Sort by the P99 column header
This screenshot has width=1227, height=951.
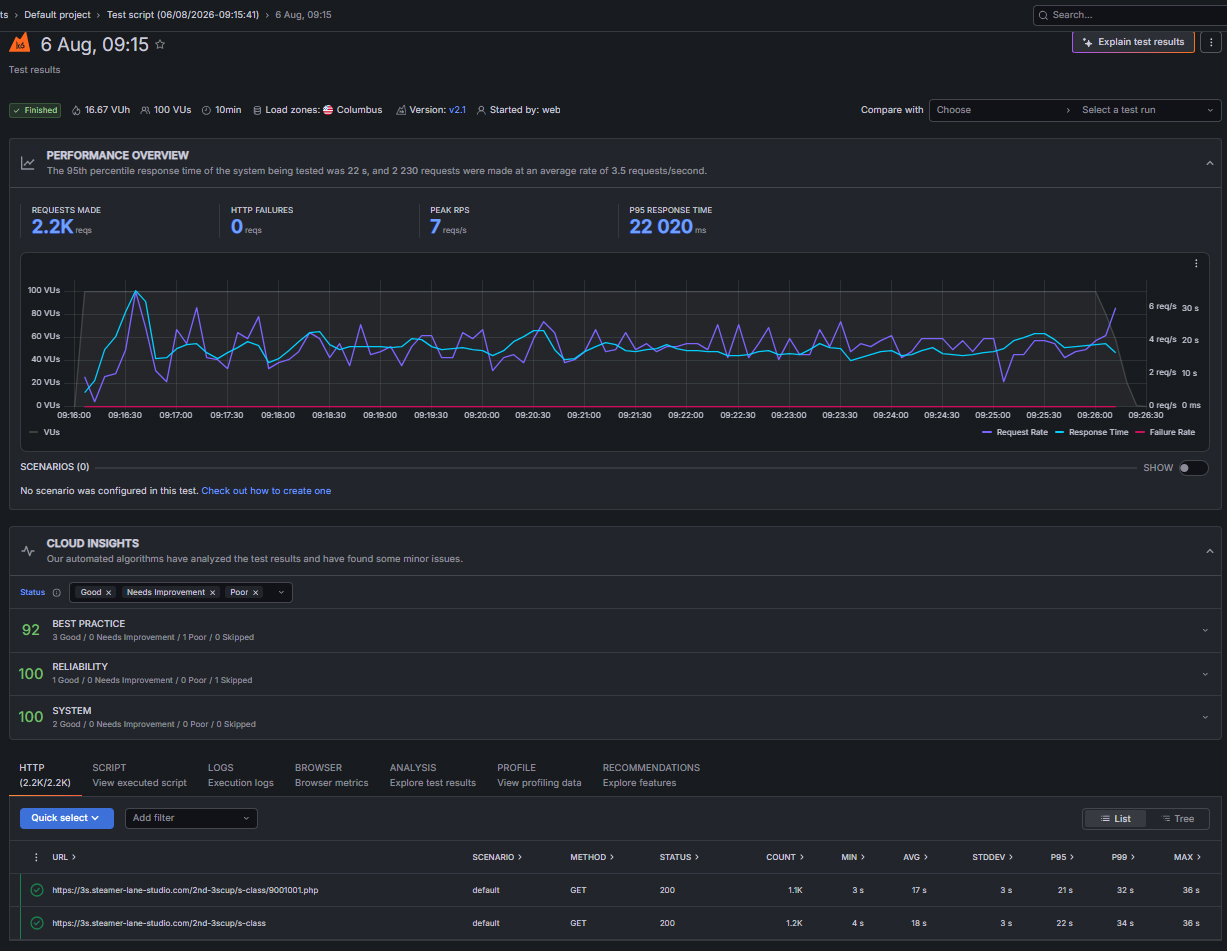click(x=1122, y=857)
